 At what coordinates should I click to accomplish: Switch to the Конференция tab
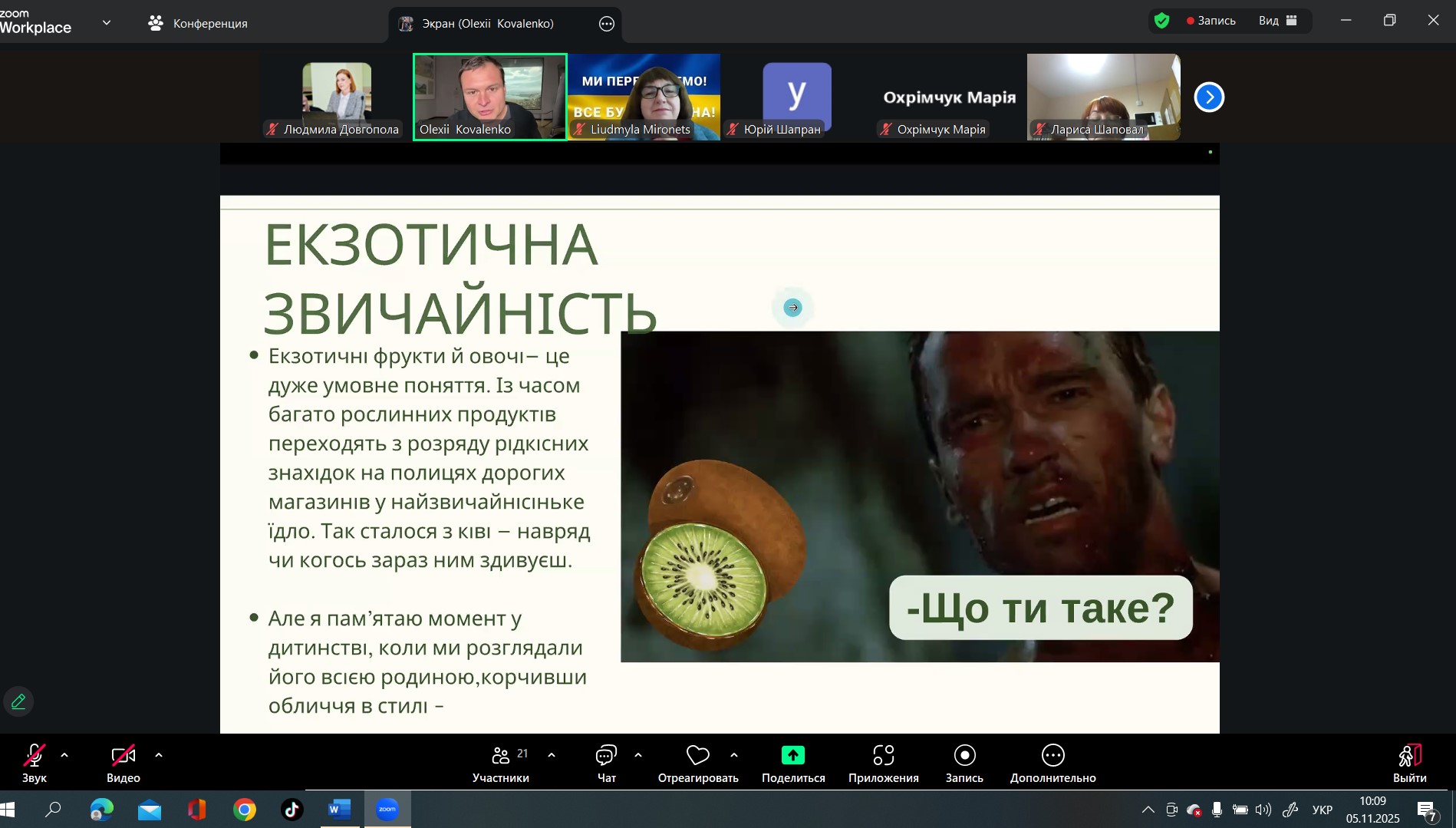[198, 23]
